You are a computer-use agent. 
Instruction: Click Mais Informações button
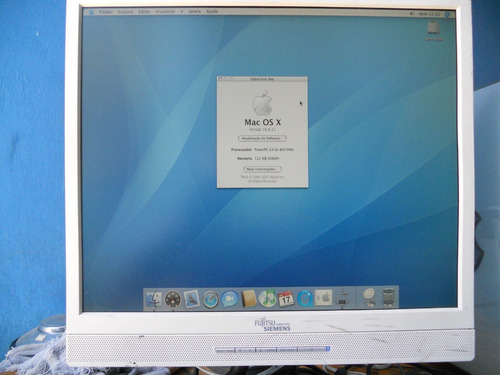262,169
